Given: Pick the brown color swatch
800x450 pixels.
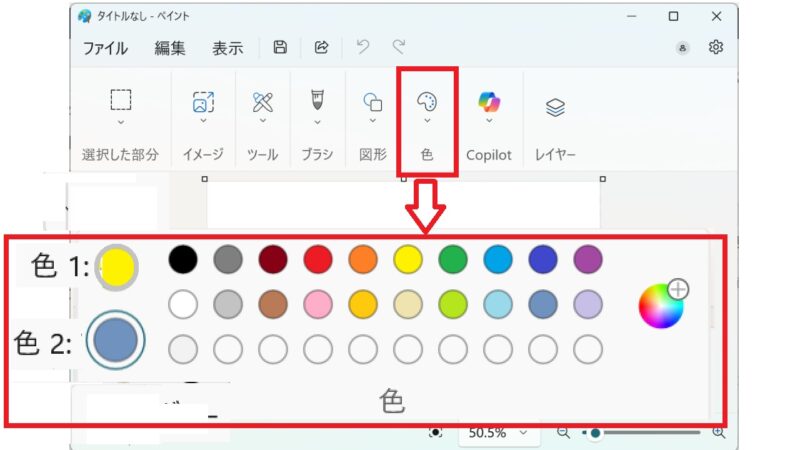Looking at the screenshot, I should [x=273, y=305].
